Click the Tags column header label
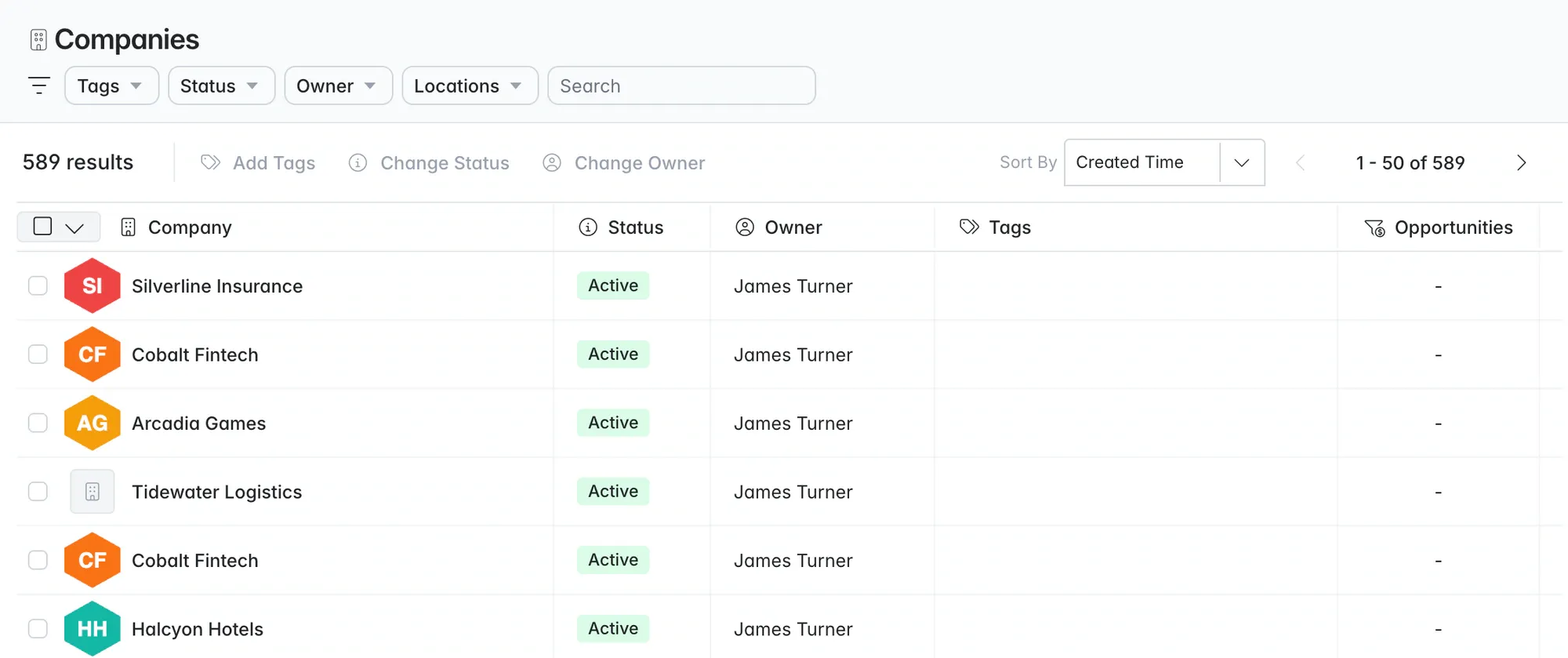 (1010, 227)
